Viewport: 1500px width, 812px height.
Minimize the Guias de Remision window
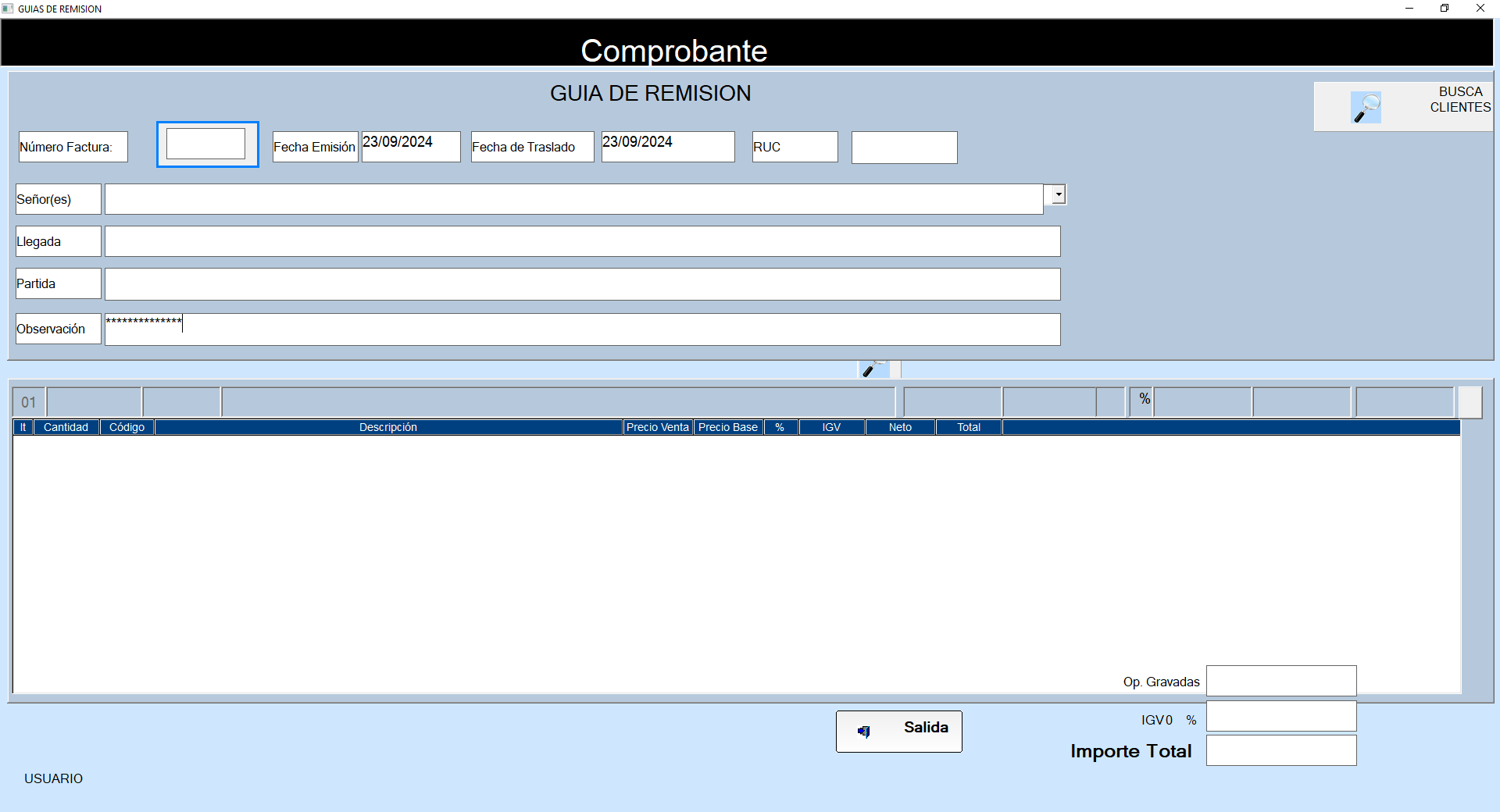[x=1409, y=9]
